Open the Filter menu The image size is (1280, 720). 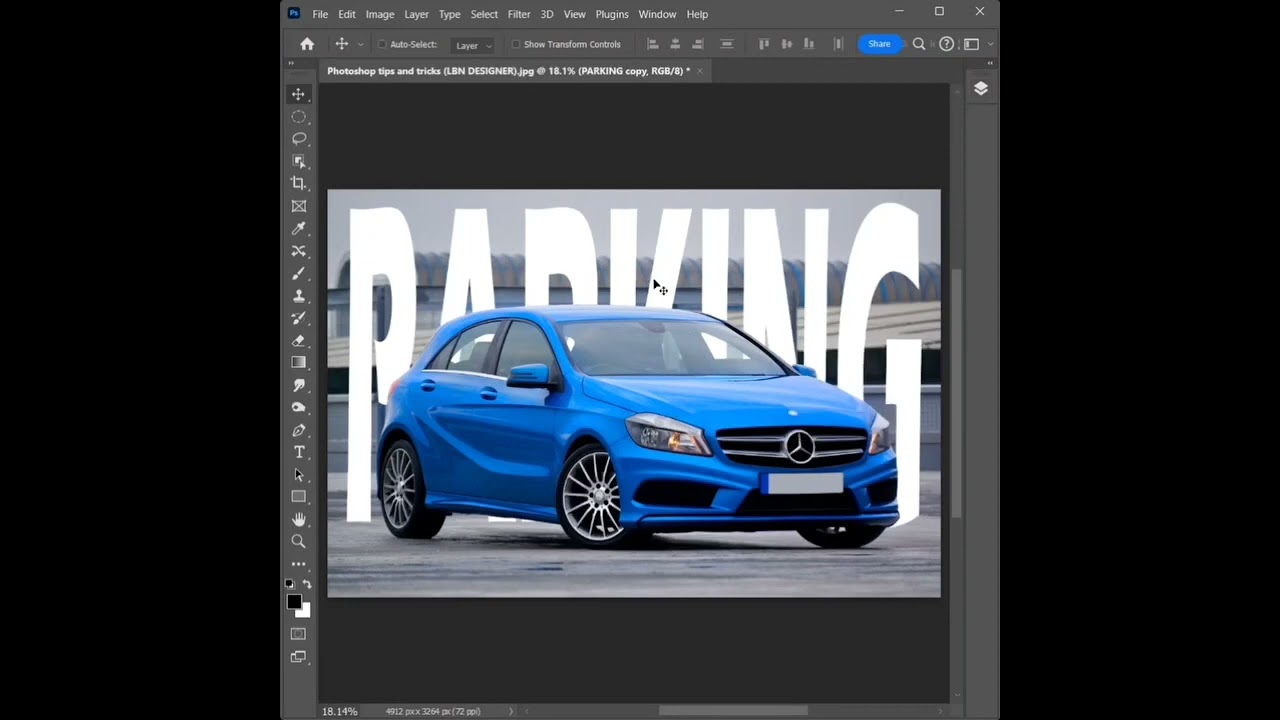pos(519,14)
